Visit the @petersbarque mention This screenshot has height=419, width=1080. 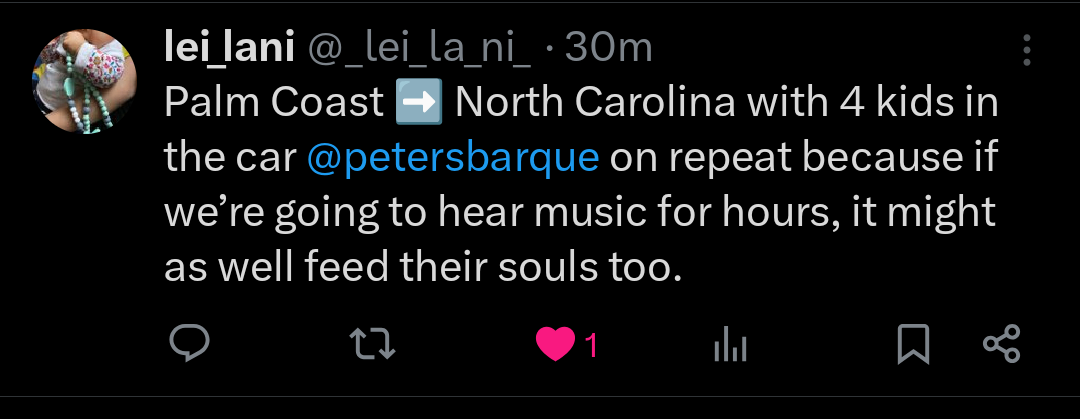click(454, 158)
